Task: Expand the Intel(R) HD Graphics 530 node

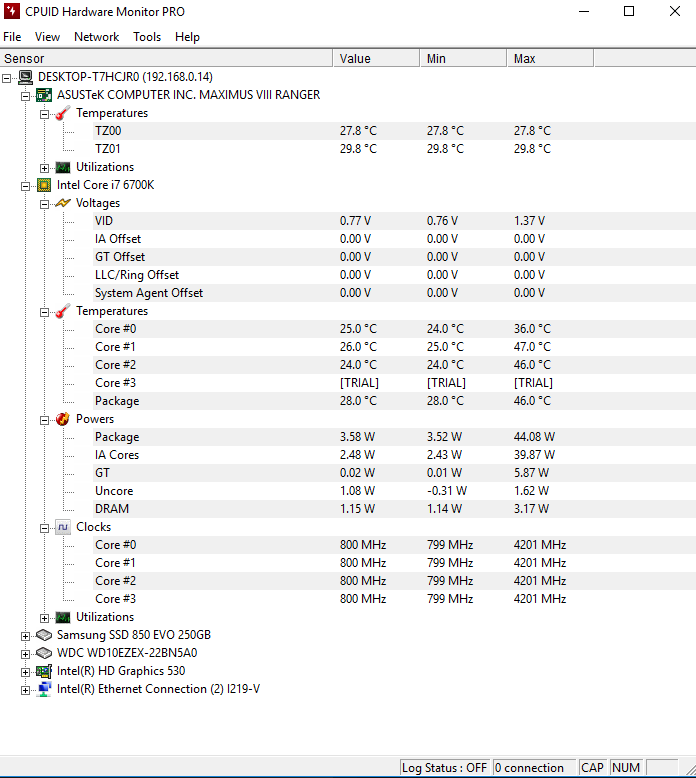Action: point(25,672)
